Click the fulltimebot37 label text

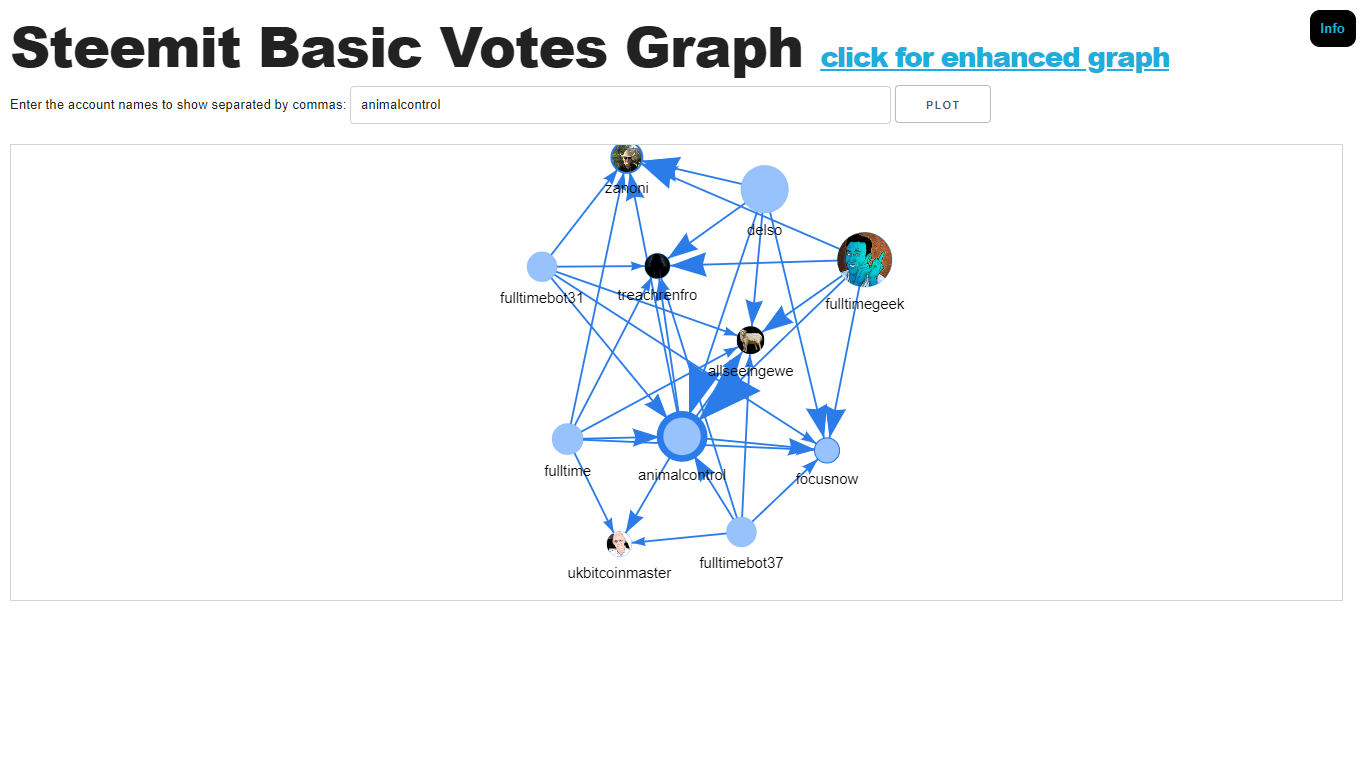pos(741,563)
